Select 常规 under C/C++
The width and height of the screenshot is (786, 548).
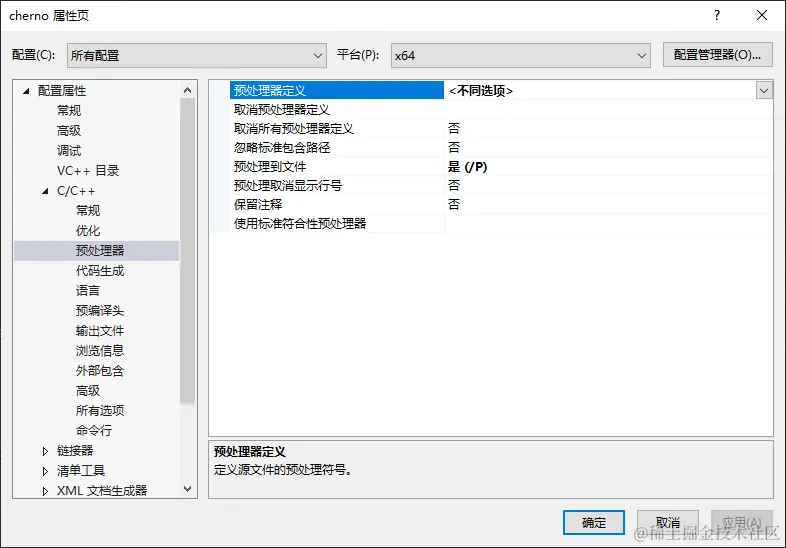click(x=88, y=211)
